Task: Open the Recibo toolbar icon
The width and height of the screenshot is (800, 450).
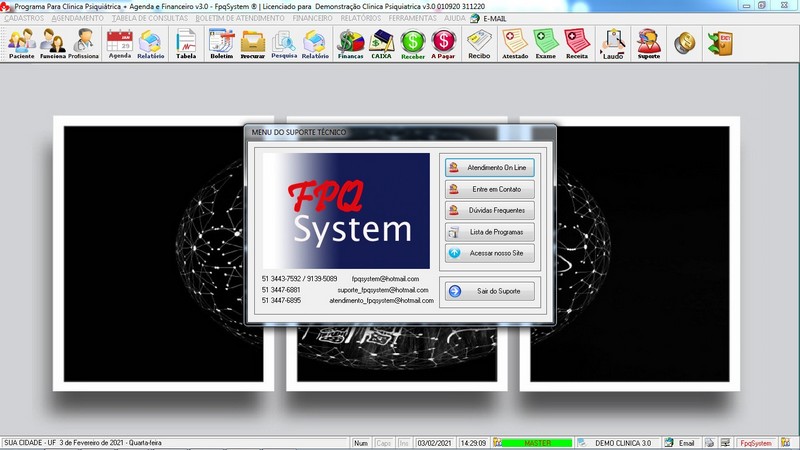Action: click(479, 44)
